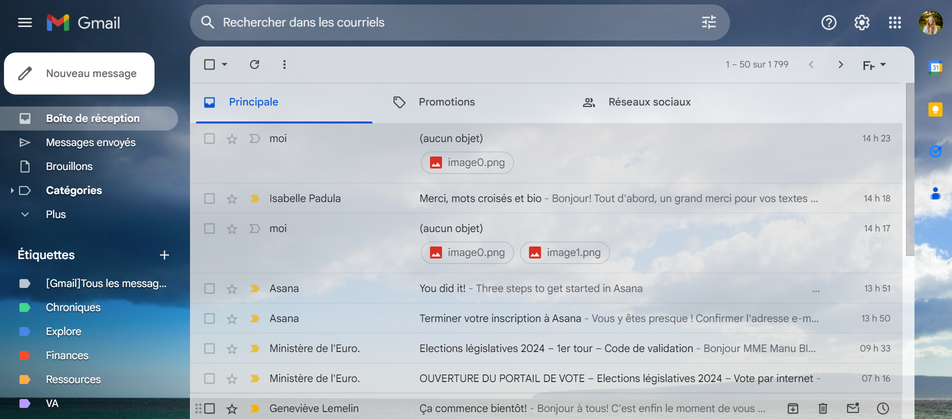Image resolution: width=952 pixels, height=419 pixels.
Task: Click the search options filter icon
Action: [709, 22]
